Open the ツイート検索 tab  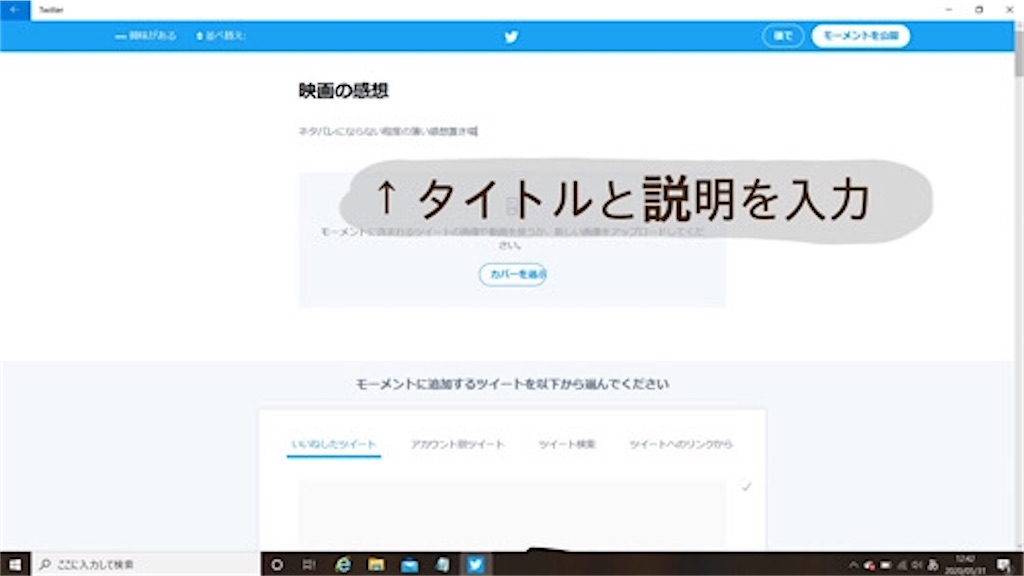coord(567,444)
